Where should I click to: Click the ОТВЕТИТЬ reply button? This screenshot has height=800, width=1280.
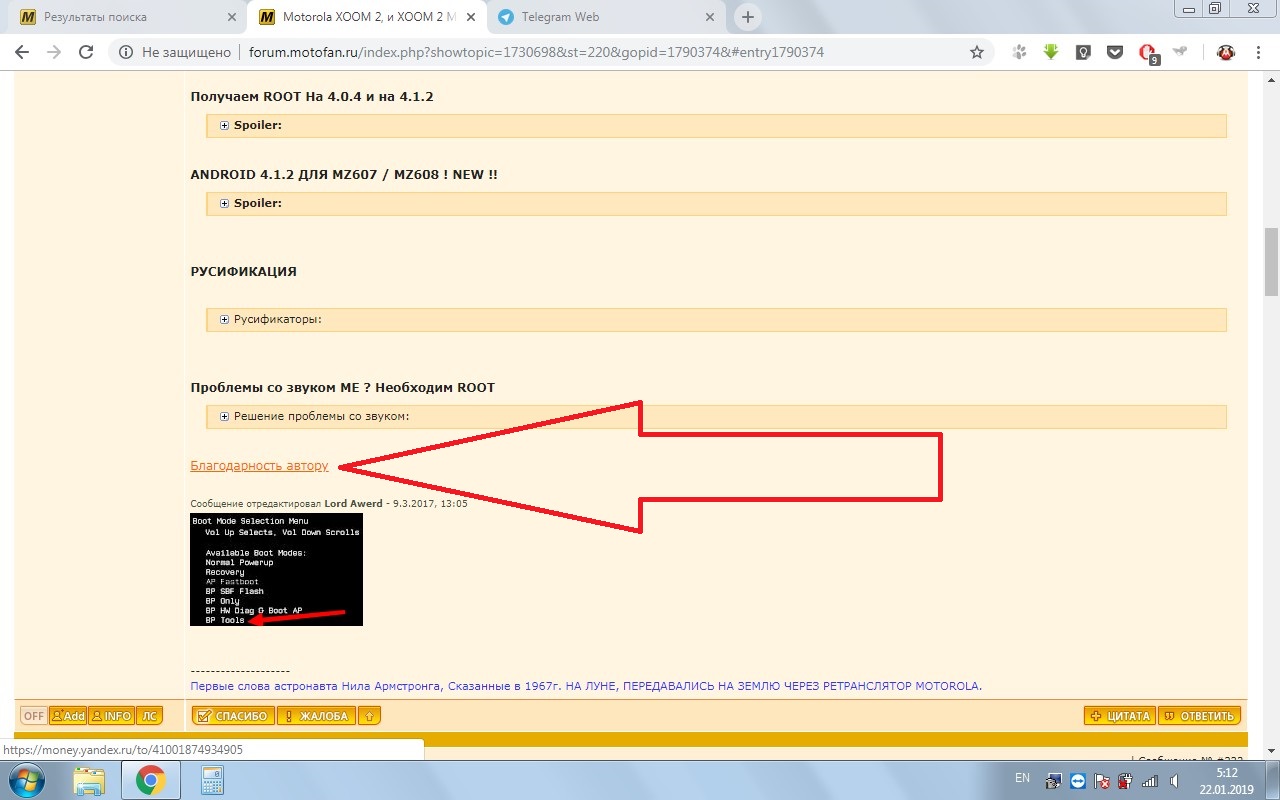pyautogui.click(x=1200, y=716)
